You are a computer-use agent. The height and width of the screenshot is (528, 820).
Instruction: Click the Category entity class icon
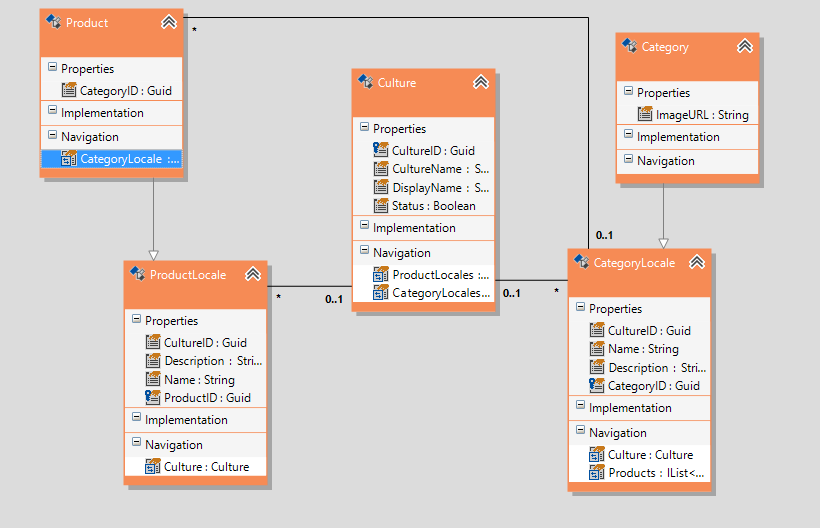point(629,46)
